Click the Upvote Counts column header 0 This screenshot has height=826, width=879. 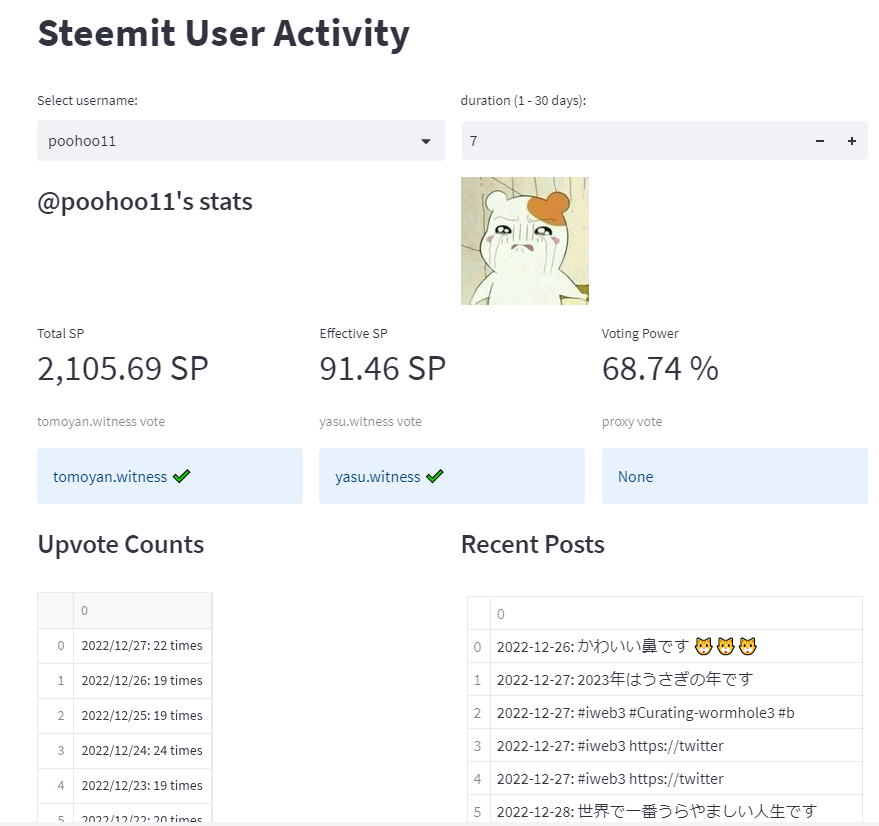[142, 610]
